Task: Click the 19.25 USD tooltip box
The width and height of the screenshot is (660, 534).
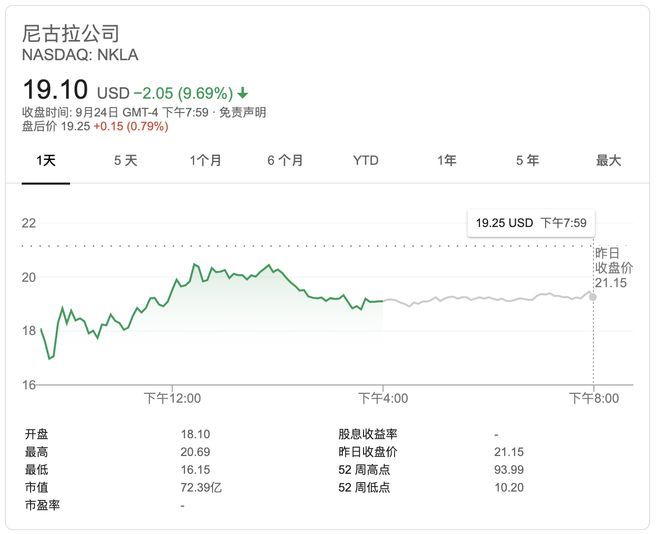Action: (x=531, y=223)
